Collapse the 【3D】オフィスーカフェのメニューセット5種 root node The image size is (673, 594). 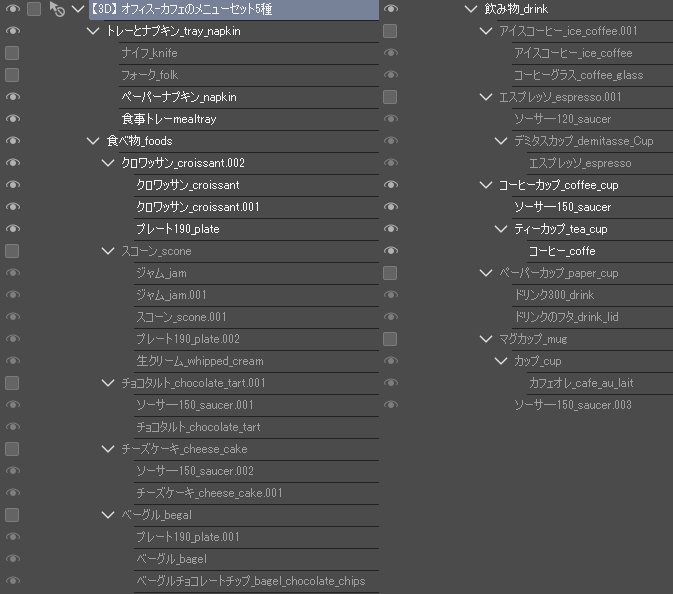point(78,9)
